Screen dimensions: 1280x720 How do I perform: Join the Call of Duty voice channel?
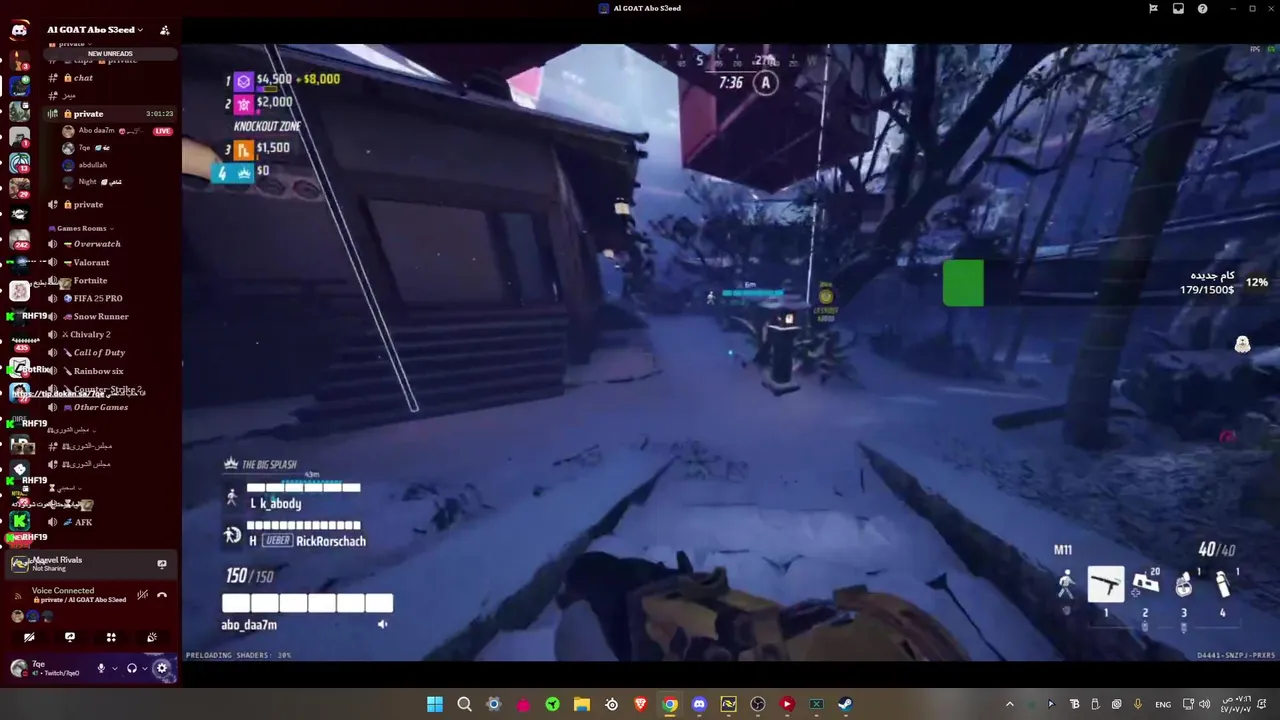pos(110,352)
